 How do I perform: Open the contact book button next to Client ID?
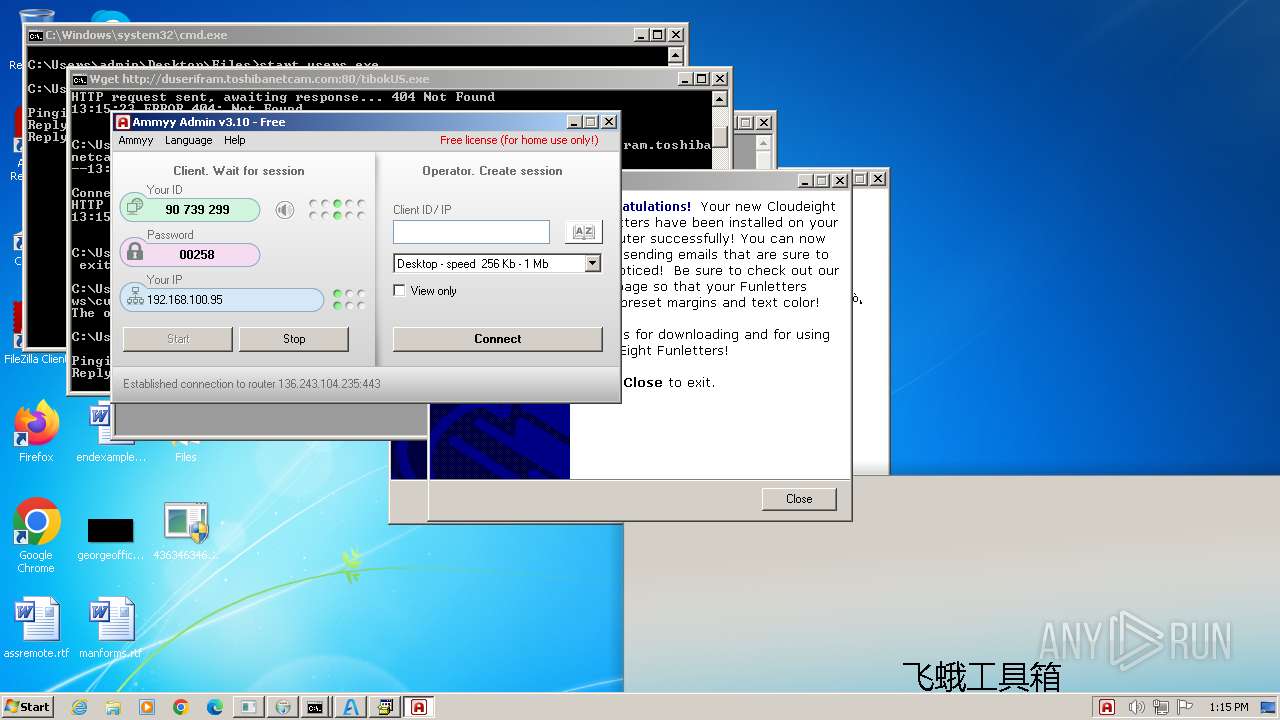pyautogui.click(x=583, y=232)
